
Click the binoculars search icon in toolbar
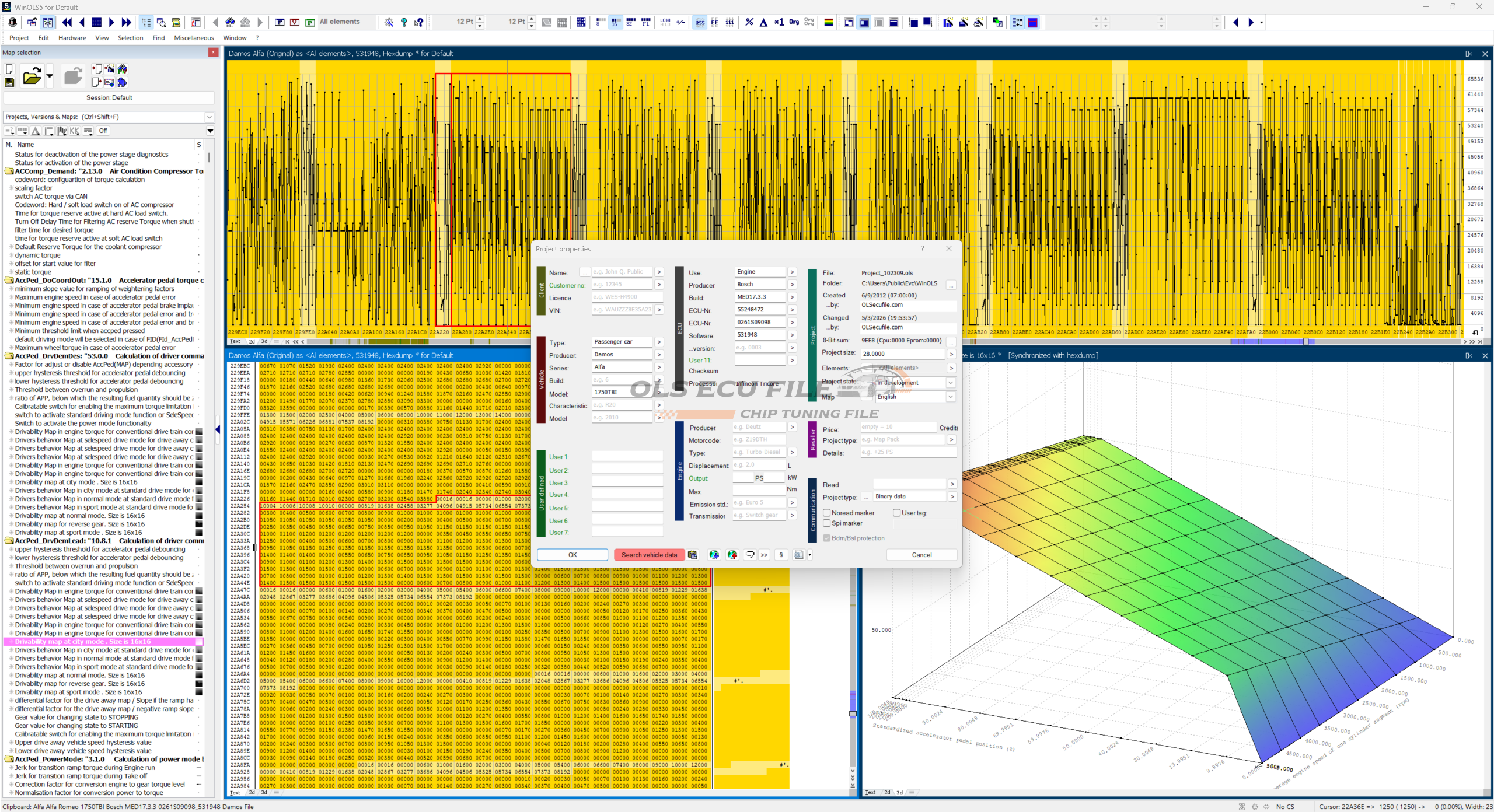[x=231, y=22]
